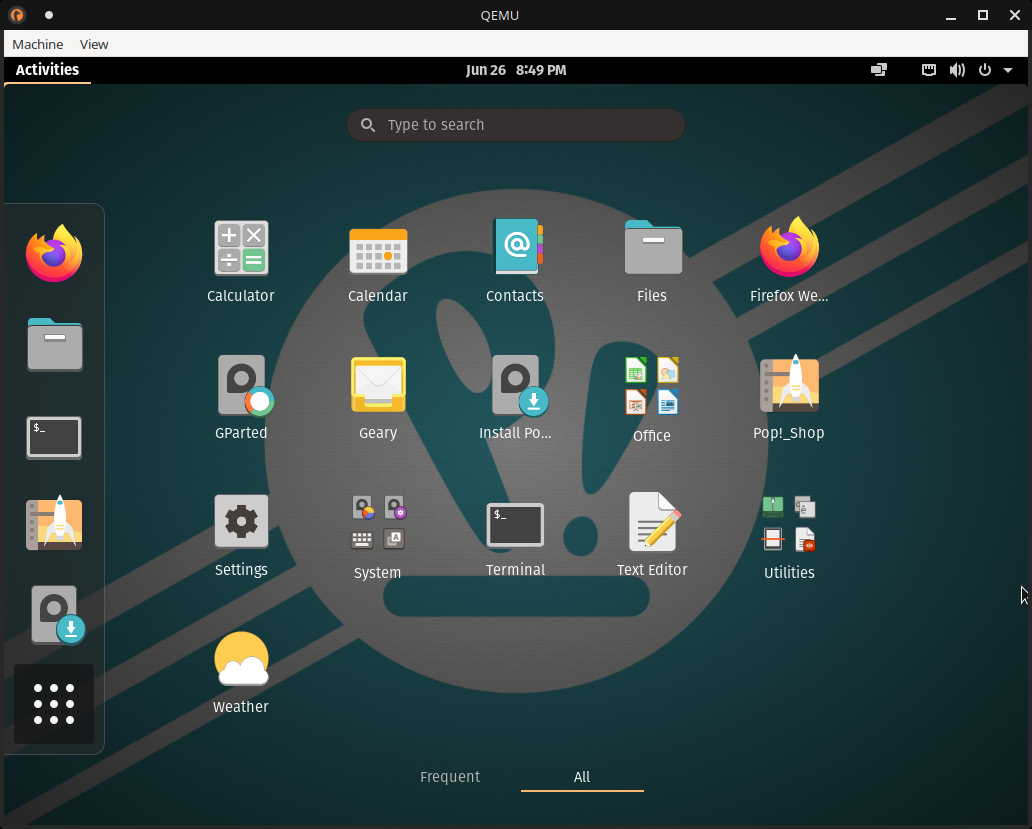1032x829 pixels.
Task: Switch to the Frequent tab
Action: click(x=450, y=777)
